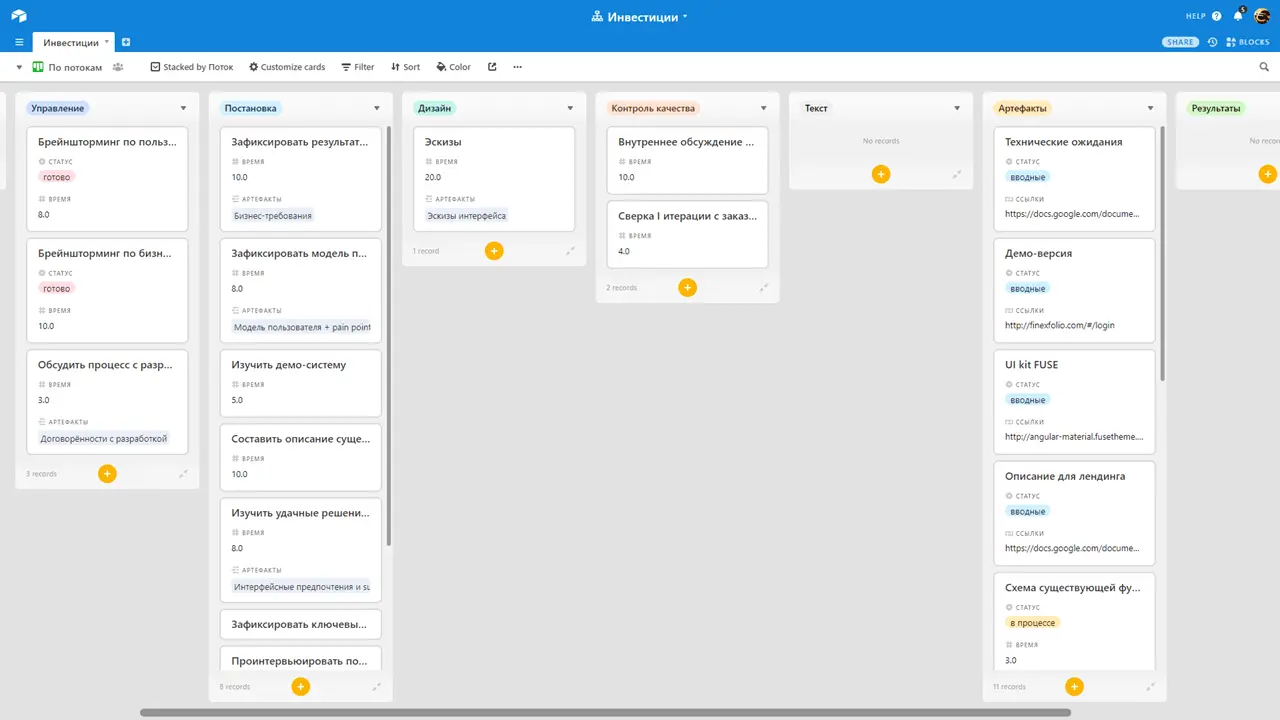The height and width of the screenshot is (720, 1280).
Task: Open Управление stack dropdown arrow
Action: [183, 108]
